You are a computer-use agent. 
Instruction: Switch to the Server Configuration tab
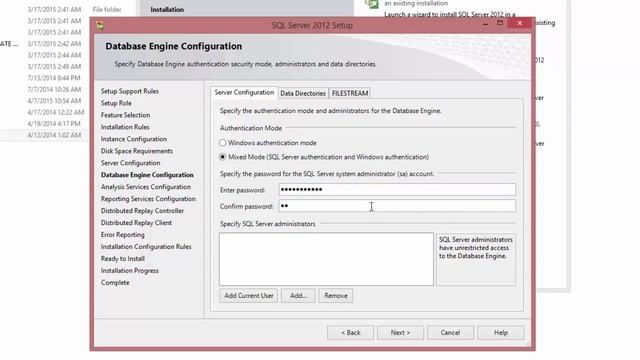[x=244, y=93]
